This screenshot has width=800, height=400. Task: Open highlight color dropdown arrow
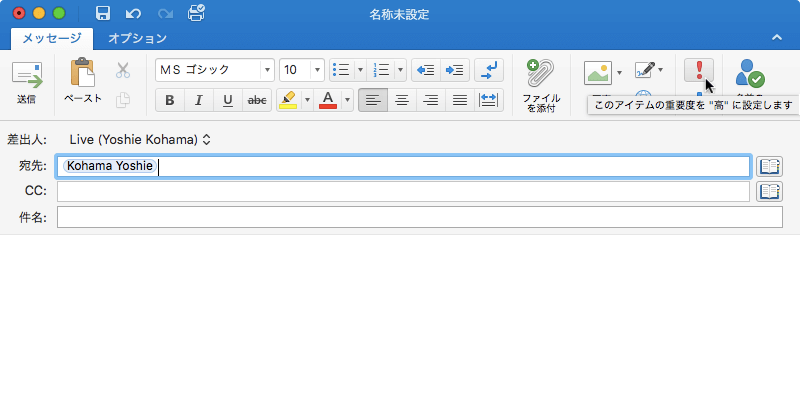[308, 100]
